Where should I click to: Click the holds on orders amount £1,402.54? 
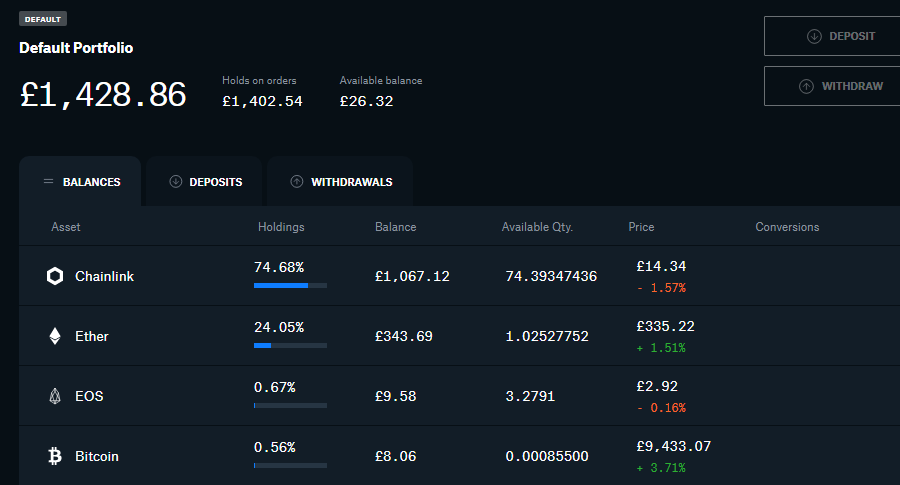[x=262, y=101]
